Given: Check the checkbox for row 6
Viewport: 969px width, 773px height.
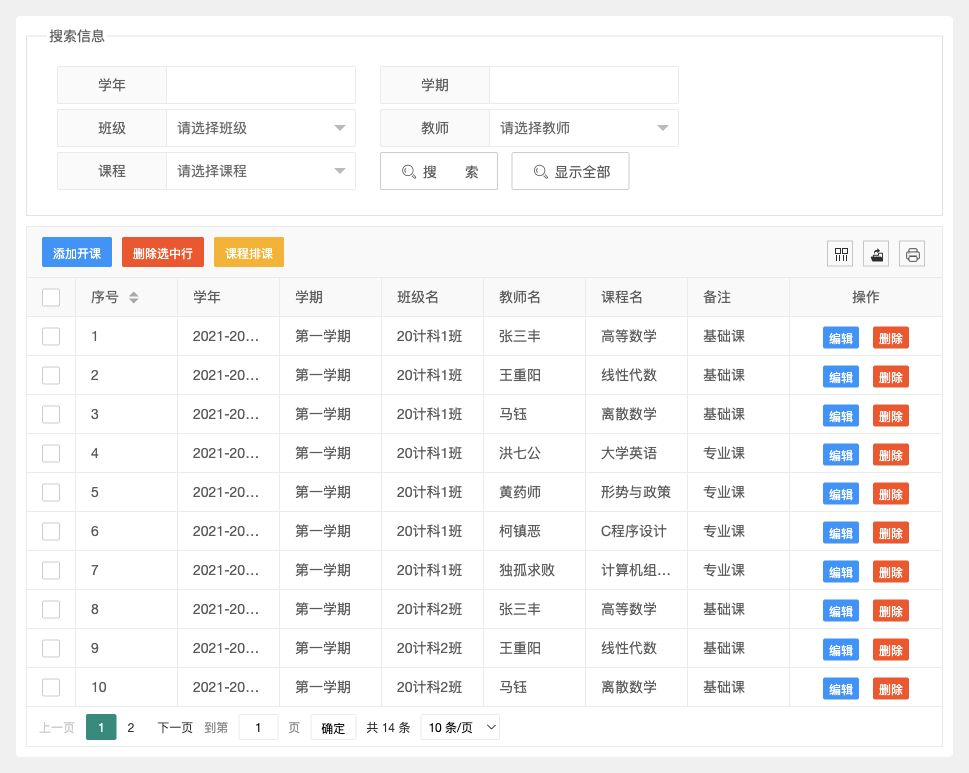Looking at the screenshot, I should click(x=51, y=531).
